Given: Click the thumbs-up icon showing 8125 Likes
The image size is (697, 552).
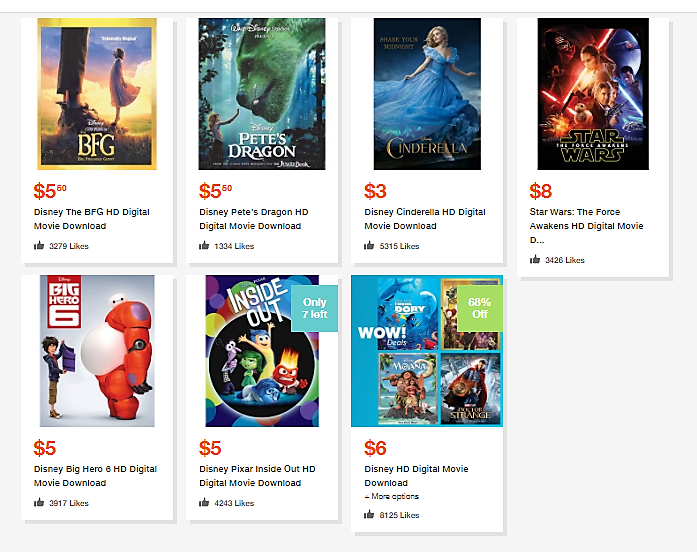Looking at the screenshot, I should [369, 514].
